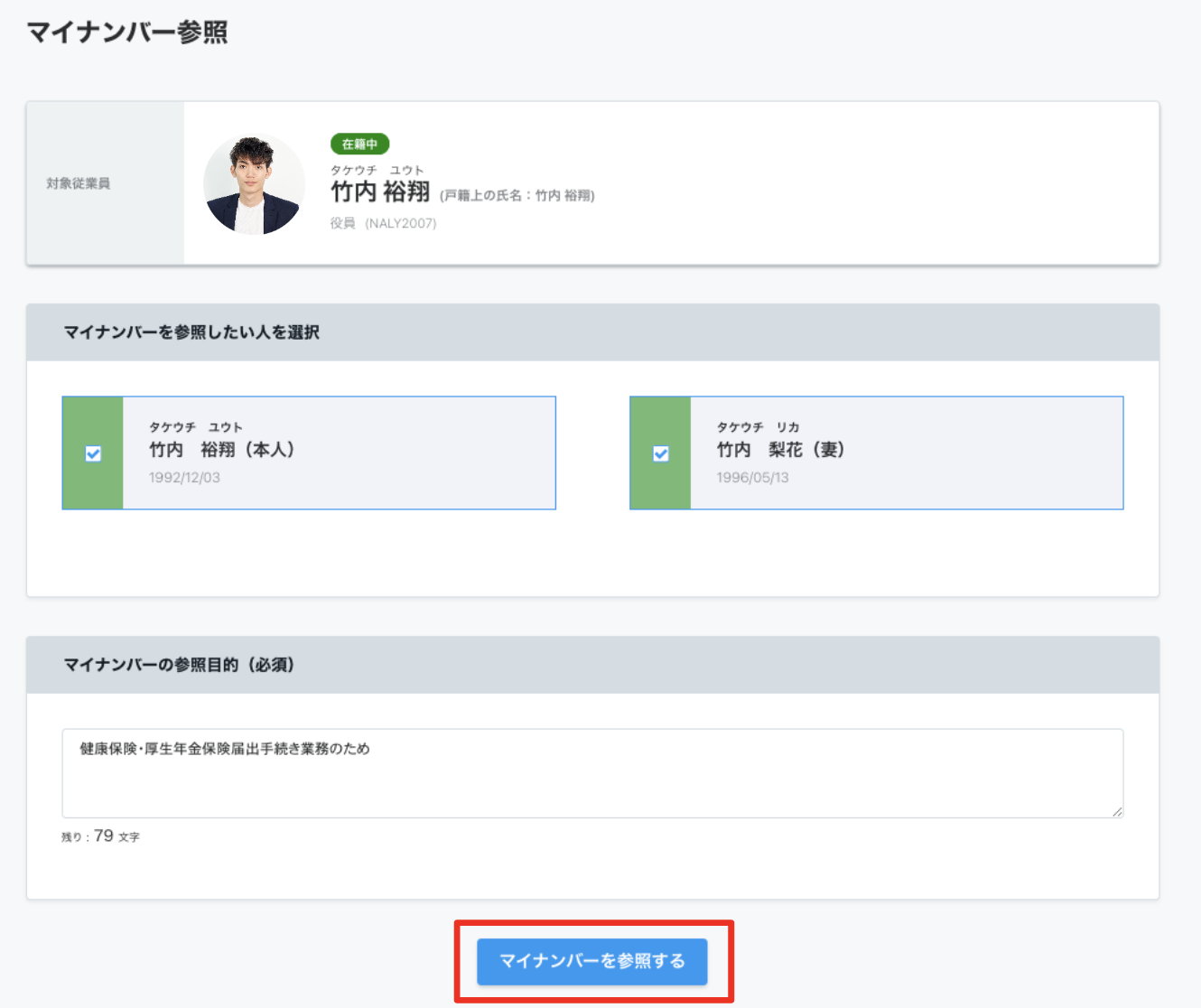
Task: Uncheck the checkbox for 竹内 梨花（妻）
Action: (x=661, y=453)
